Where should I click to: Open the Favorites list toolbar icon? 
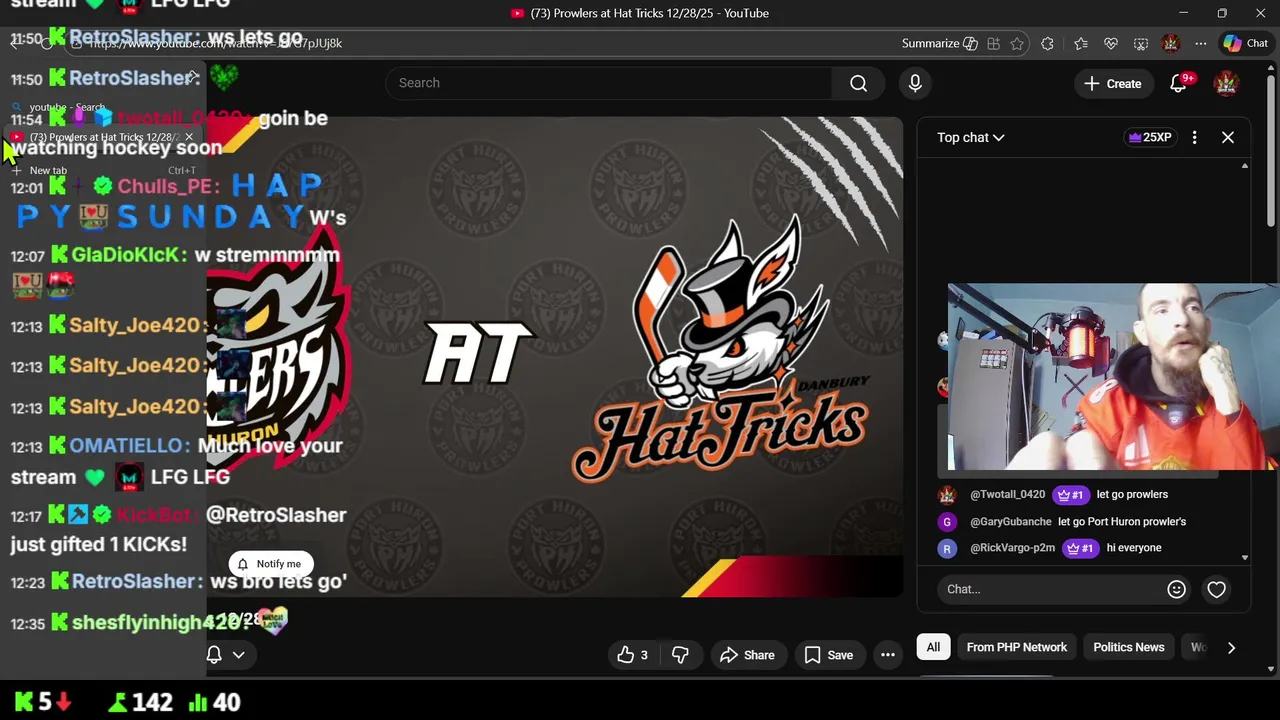[x=1081, y=43]
